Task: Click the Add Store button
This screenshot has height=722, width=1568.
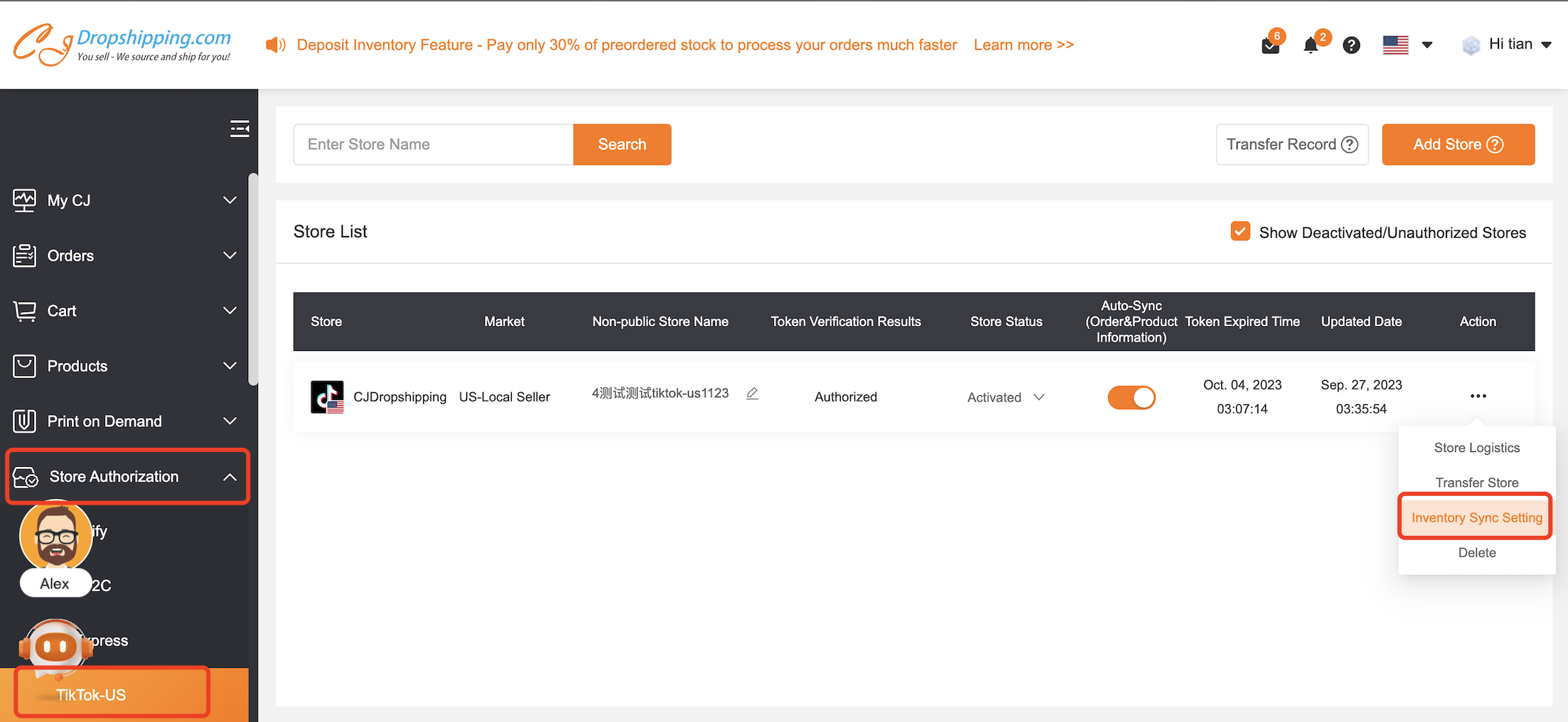Action: click(1457, 144)
